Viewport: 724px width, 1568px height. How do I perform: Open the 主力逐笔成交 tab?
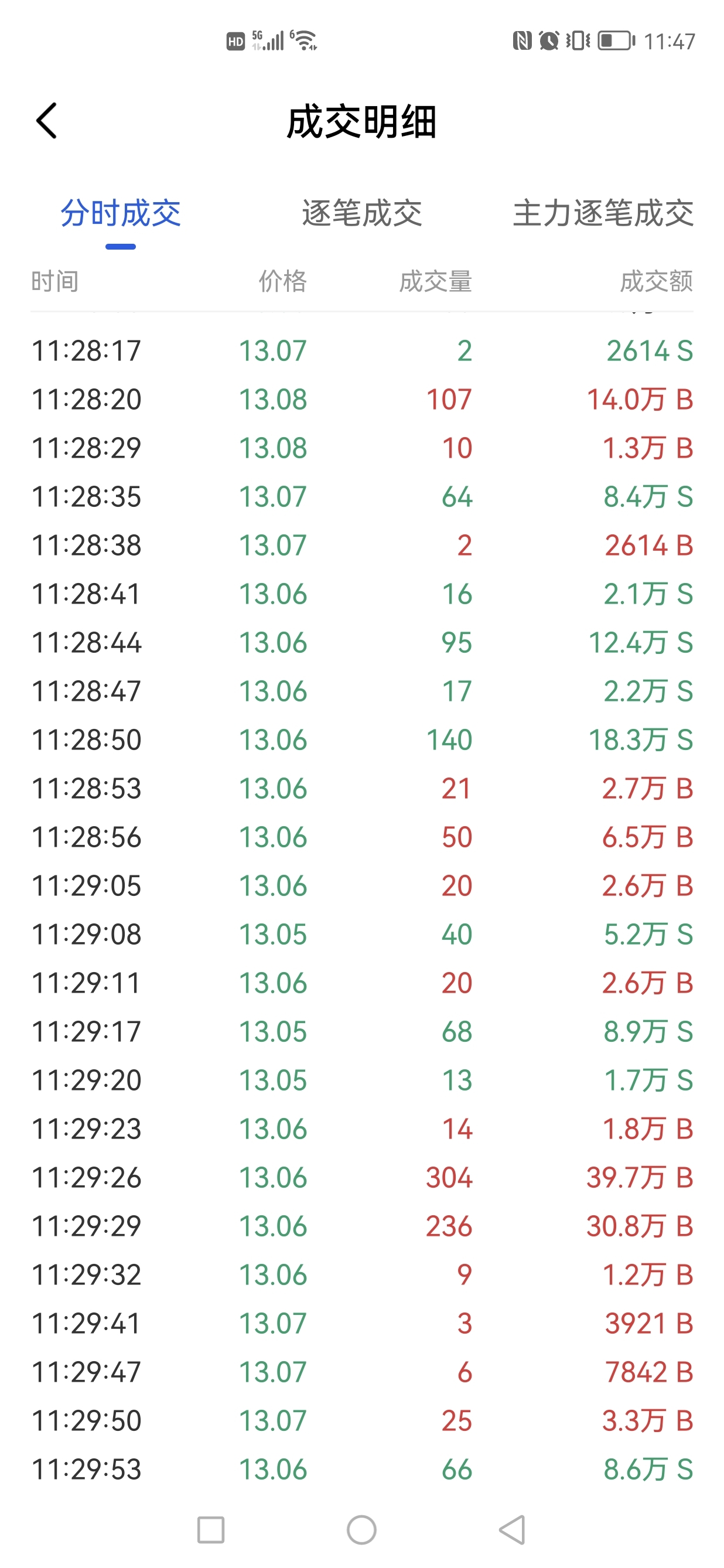point(602,213)
